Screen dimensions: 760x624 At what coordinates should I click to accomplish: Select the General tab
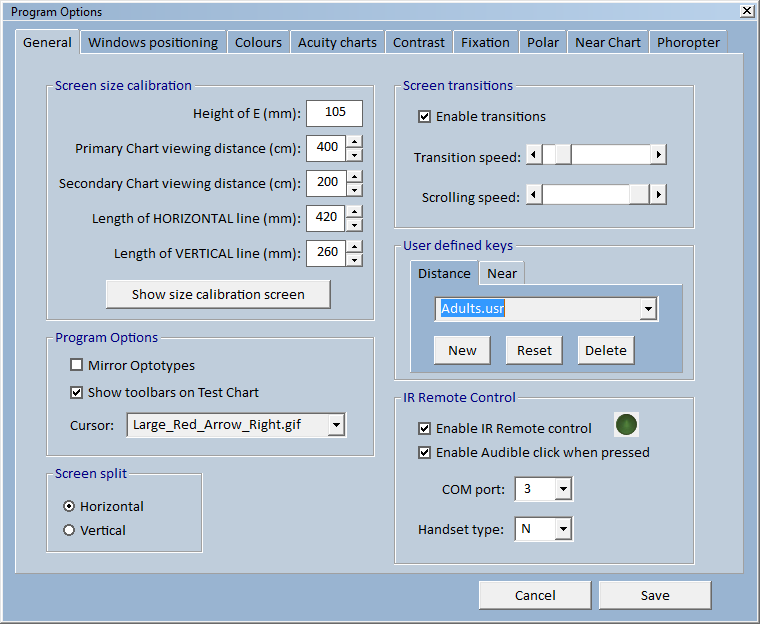(48, 42)
